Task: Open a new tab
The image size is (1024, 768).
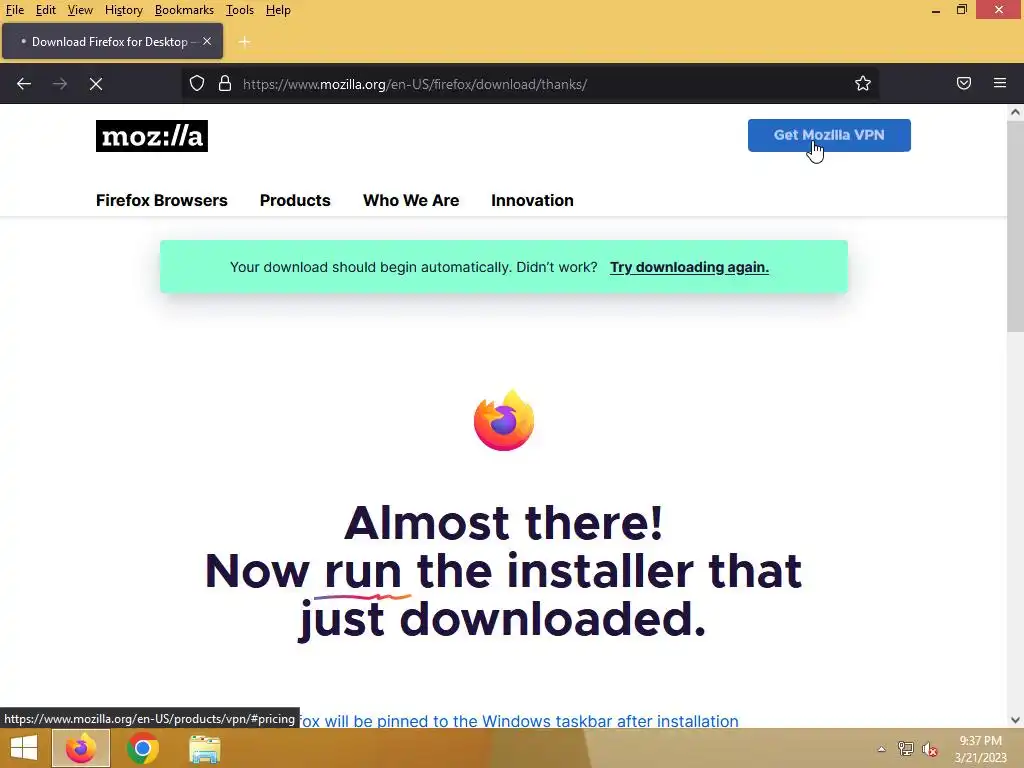Action: tap(244, 42)
